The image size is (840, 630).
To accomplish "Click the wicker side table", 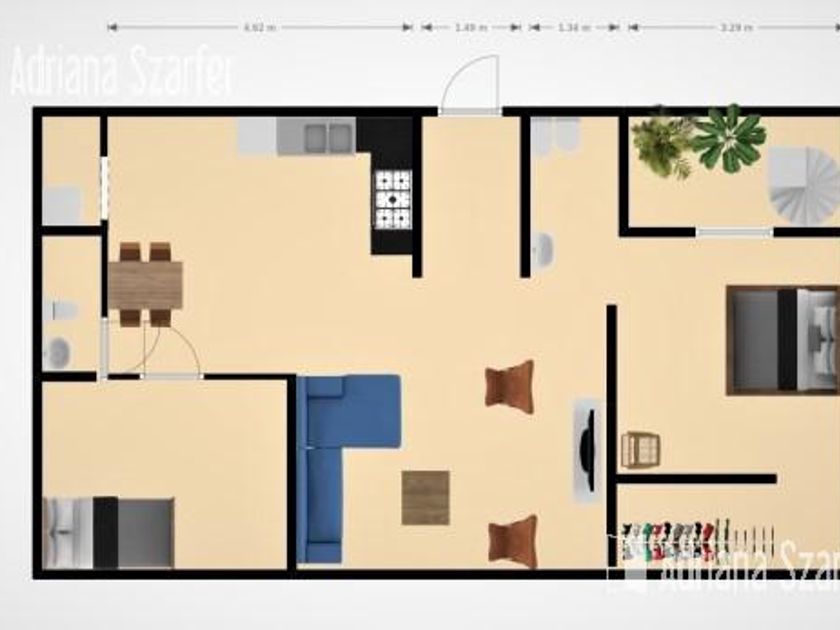I will click(640, 451).
